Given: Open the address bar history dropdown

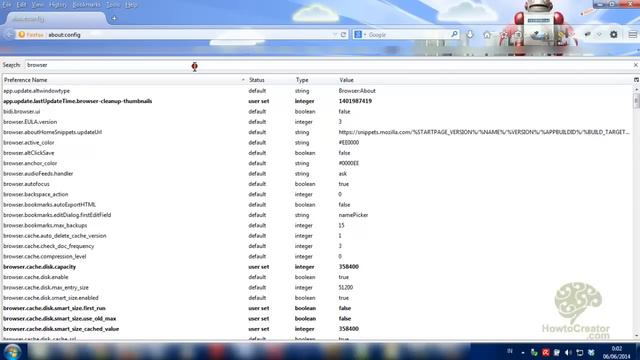Looking at the screenshot, I should coord(335,35).
